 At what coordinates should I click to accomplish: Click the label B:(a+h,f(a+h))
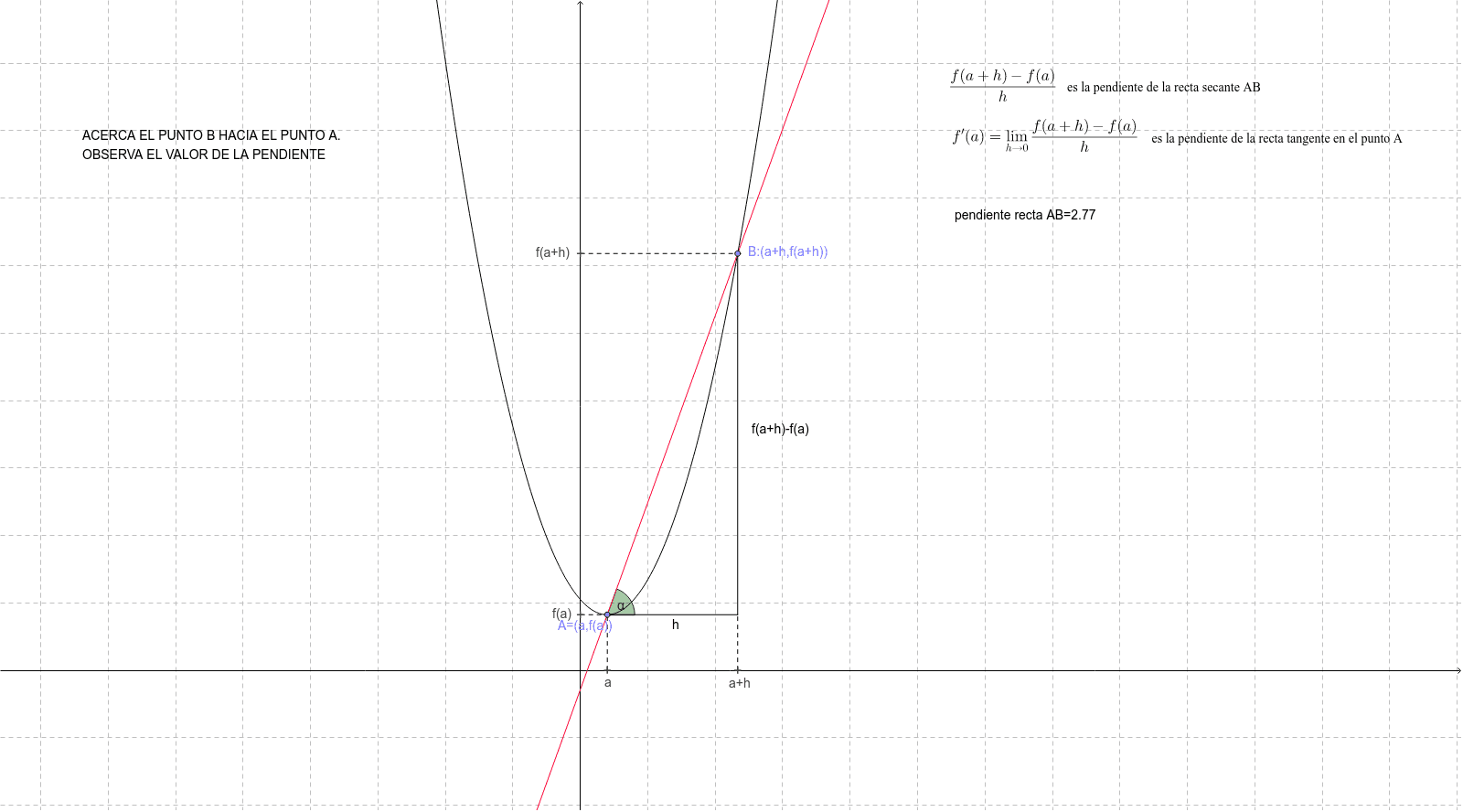pos(787,251)
